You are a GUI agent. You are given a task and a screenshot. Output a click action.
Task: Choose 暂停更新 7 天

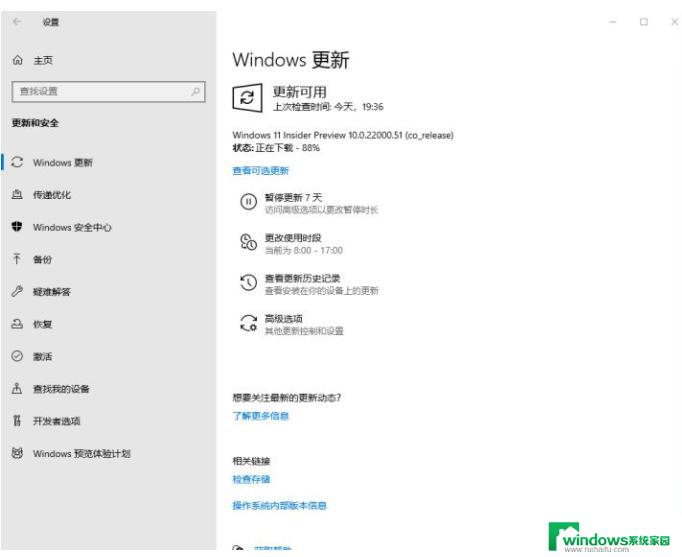click(309, 203)
